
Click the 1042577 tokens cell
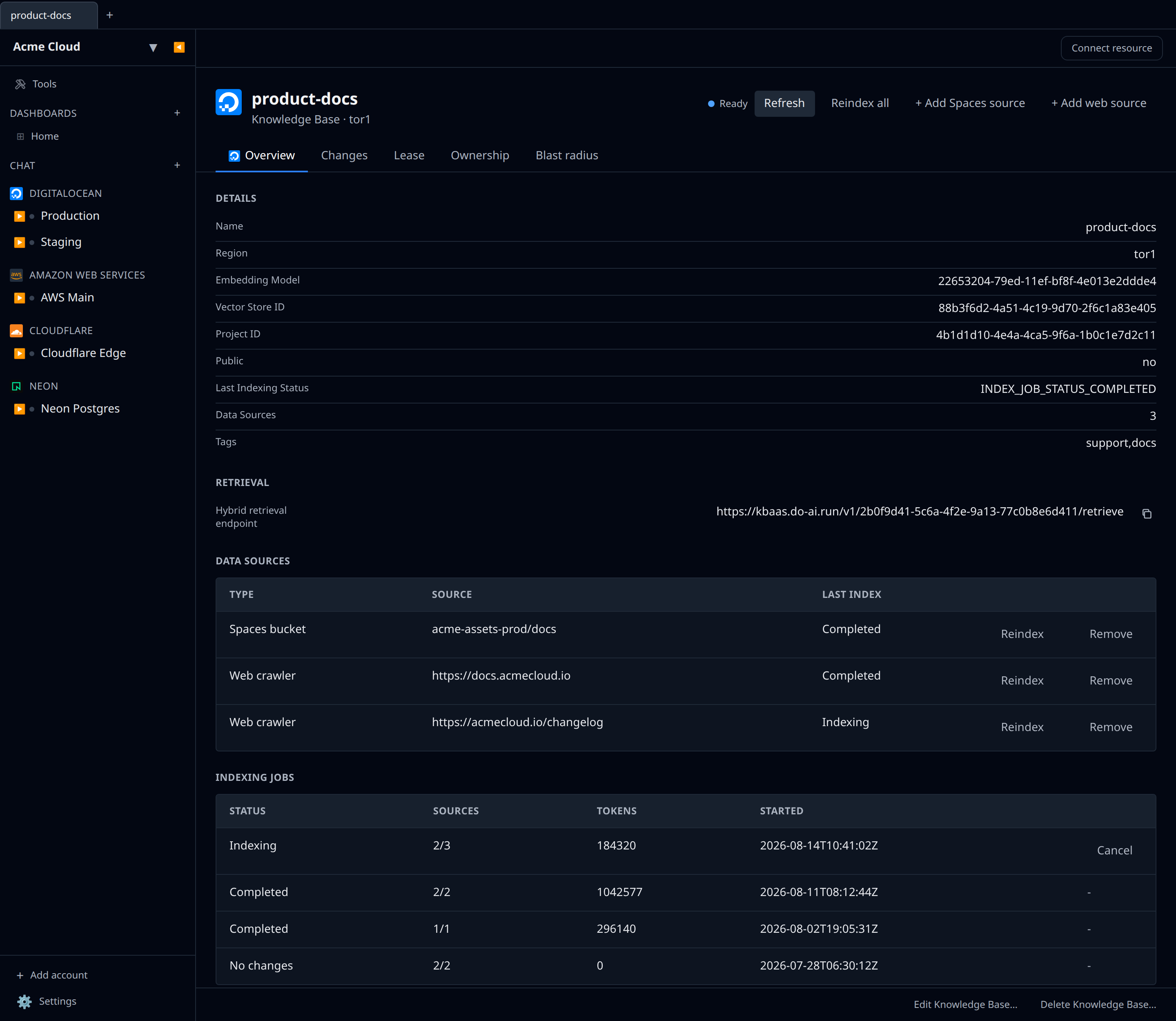(619, 892)
